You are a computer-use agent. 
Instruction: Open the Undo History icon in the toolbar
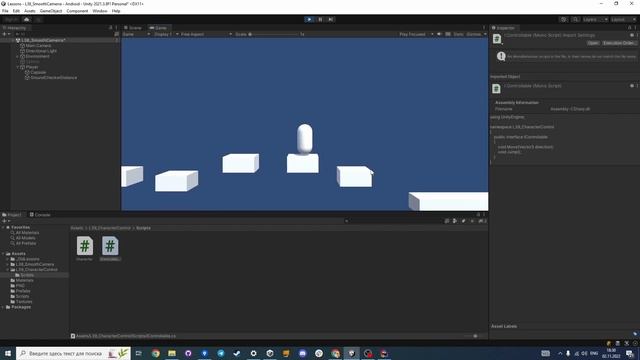pos(564,19)
